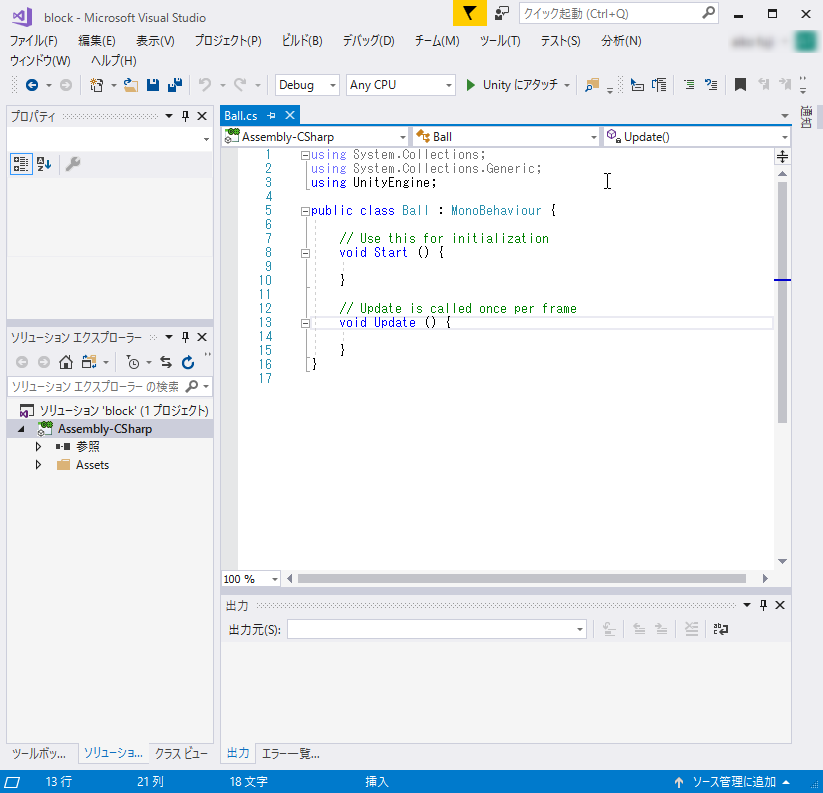Click Unity にアタッチ start button
Viewport: 823px width, 793px height.
pyautogui.click(x=512, y=85)
